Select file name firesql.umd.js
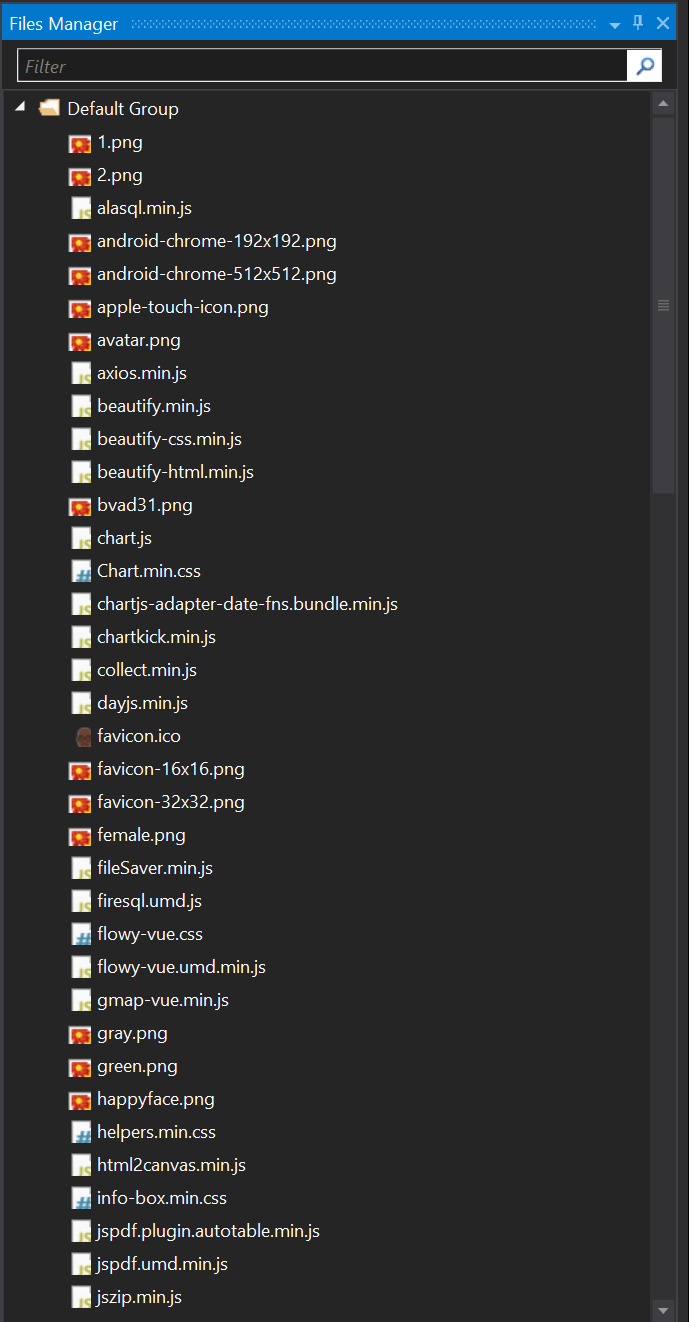This screenshot has width=689, height=1322. click(150, 901)
